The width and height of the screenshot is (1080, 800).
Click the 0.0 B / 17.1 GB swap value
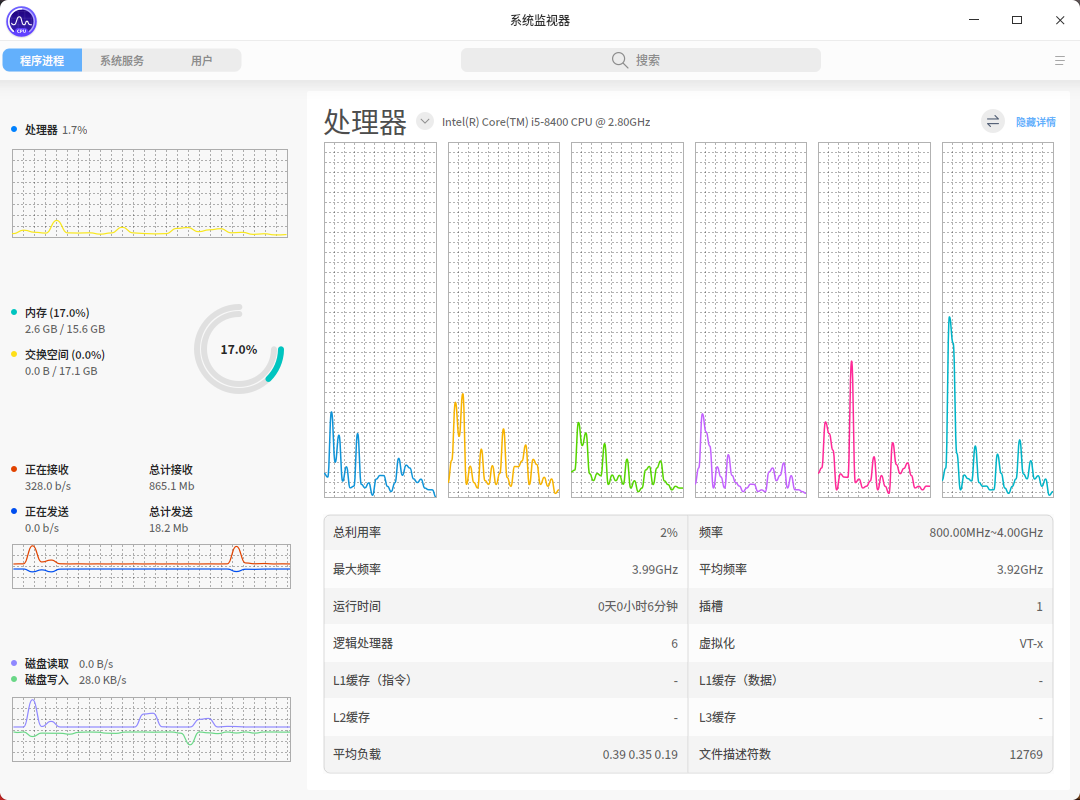(61, 371)
